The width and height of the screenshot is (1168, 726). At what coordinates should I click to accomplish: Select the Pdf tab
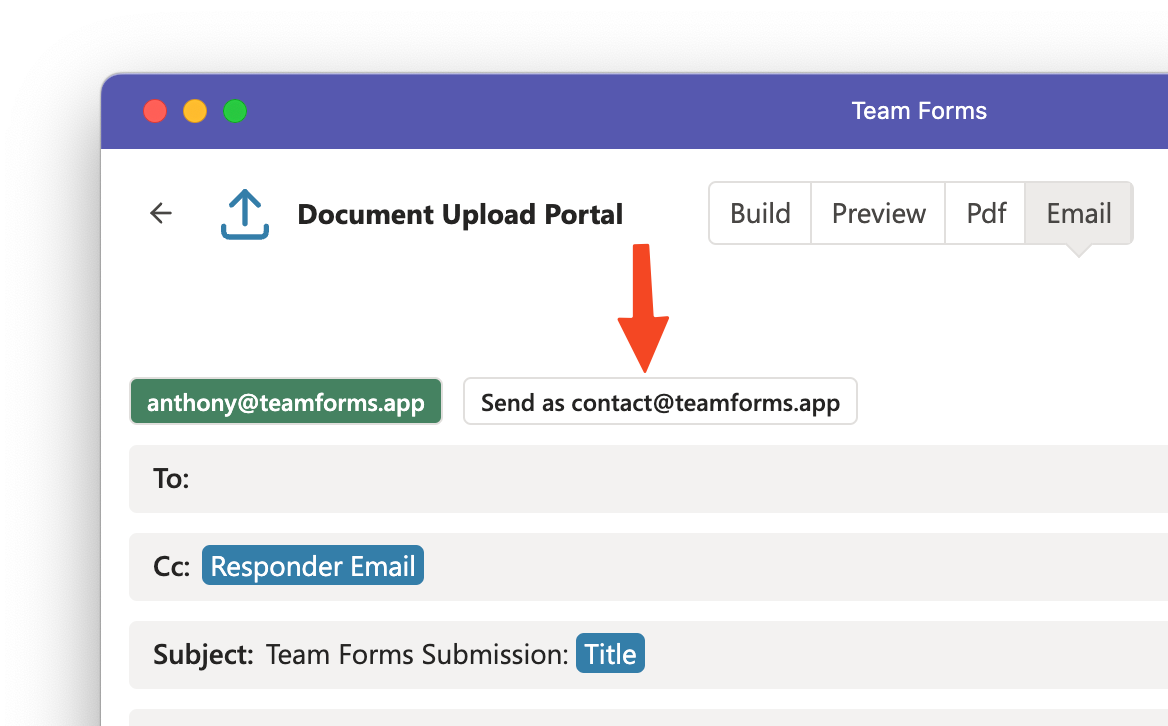point(986,214)
